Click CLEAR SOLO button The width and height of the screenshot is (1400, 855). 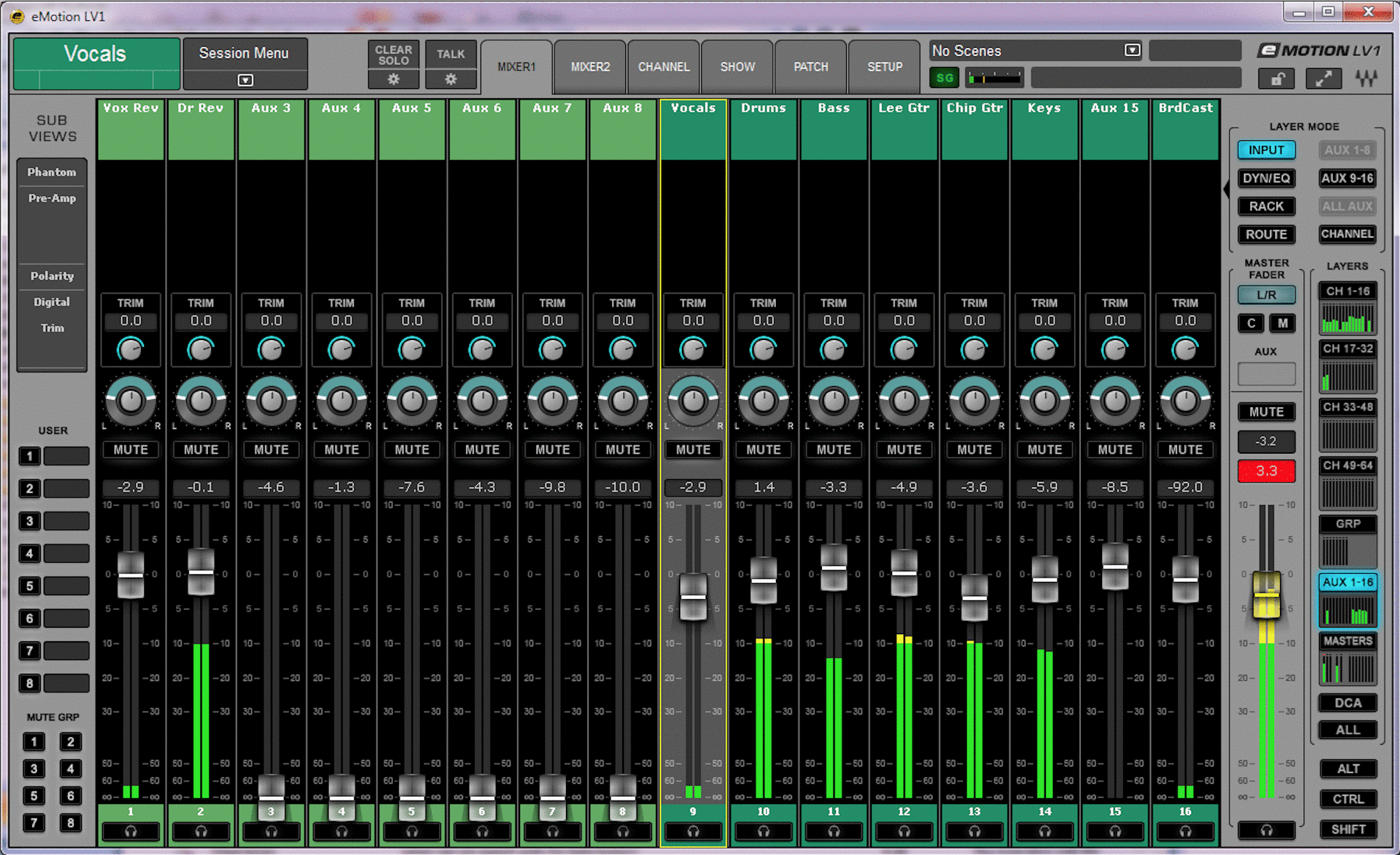pos(393,55)
